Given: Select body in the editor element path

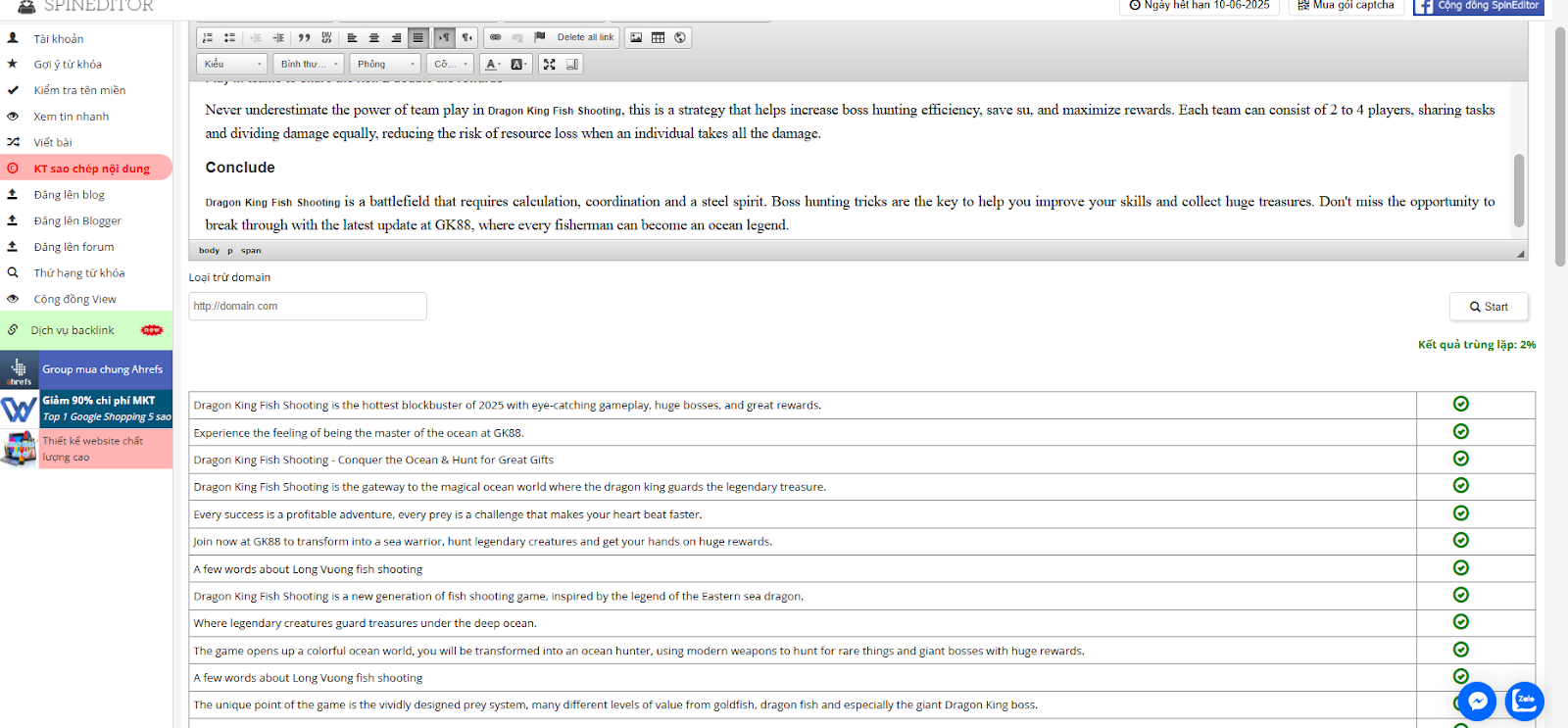Looking at the screenshot, I should click(209, 251).
